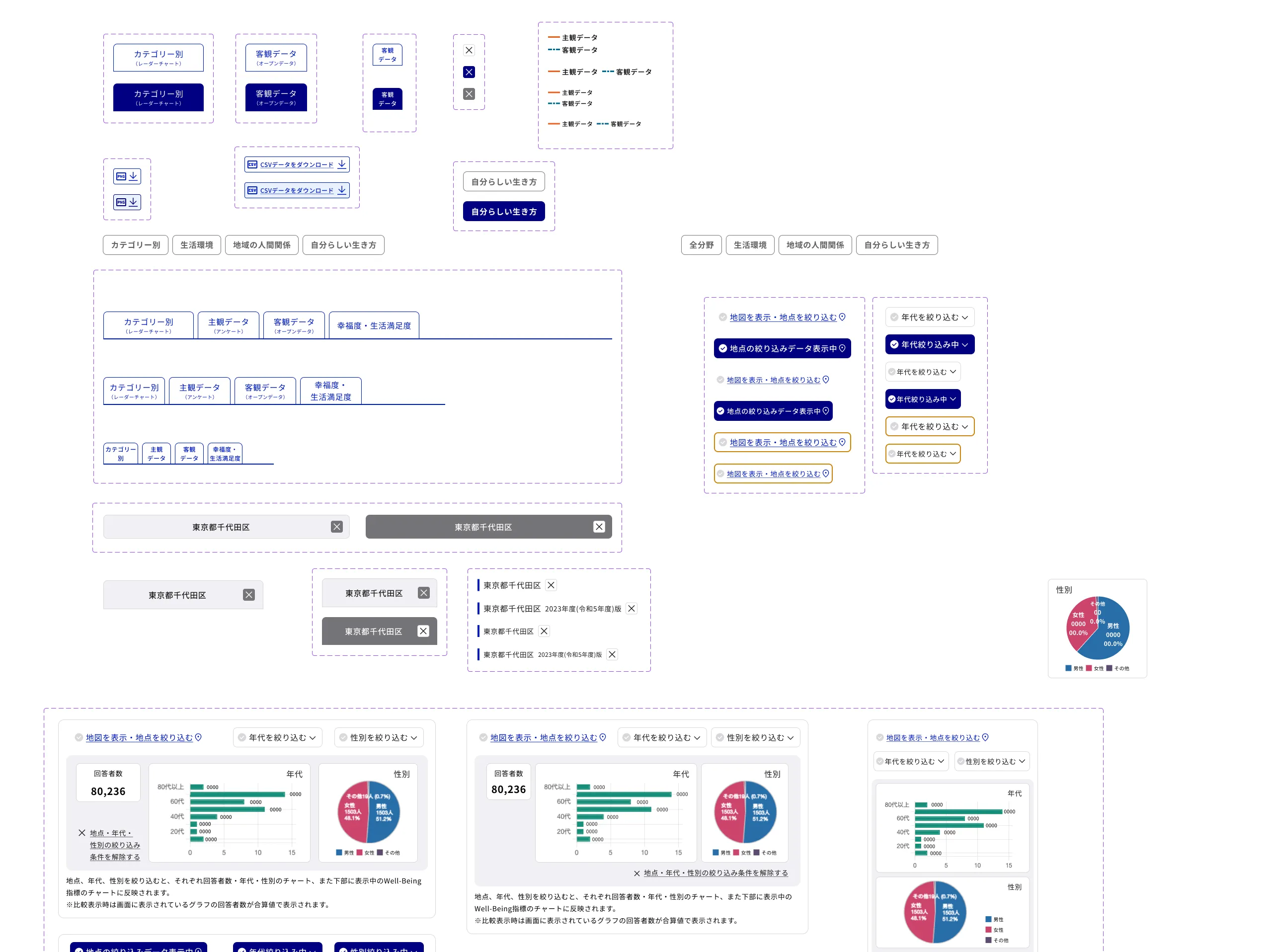Click the dark navy X close icon

coord(469,72)
